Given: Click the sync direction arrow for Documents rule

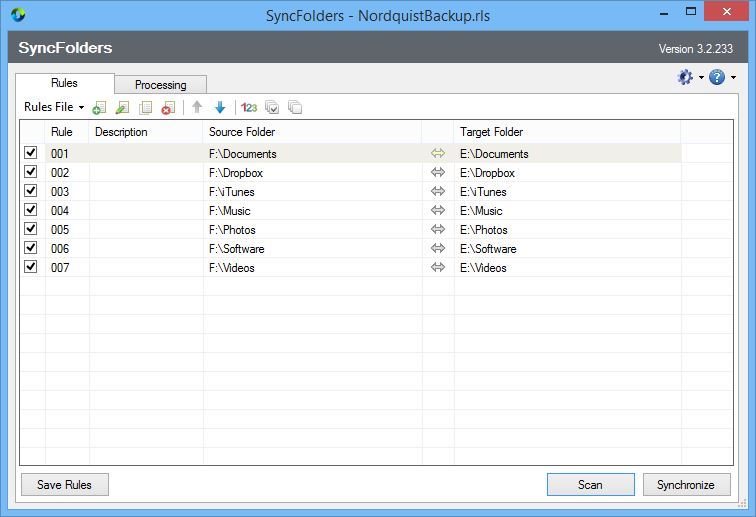Looking at the screenshot, I should pos(437,154).
